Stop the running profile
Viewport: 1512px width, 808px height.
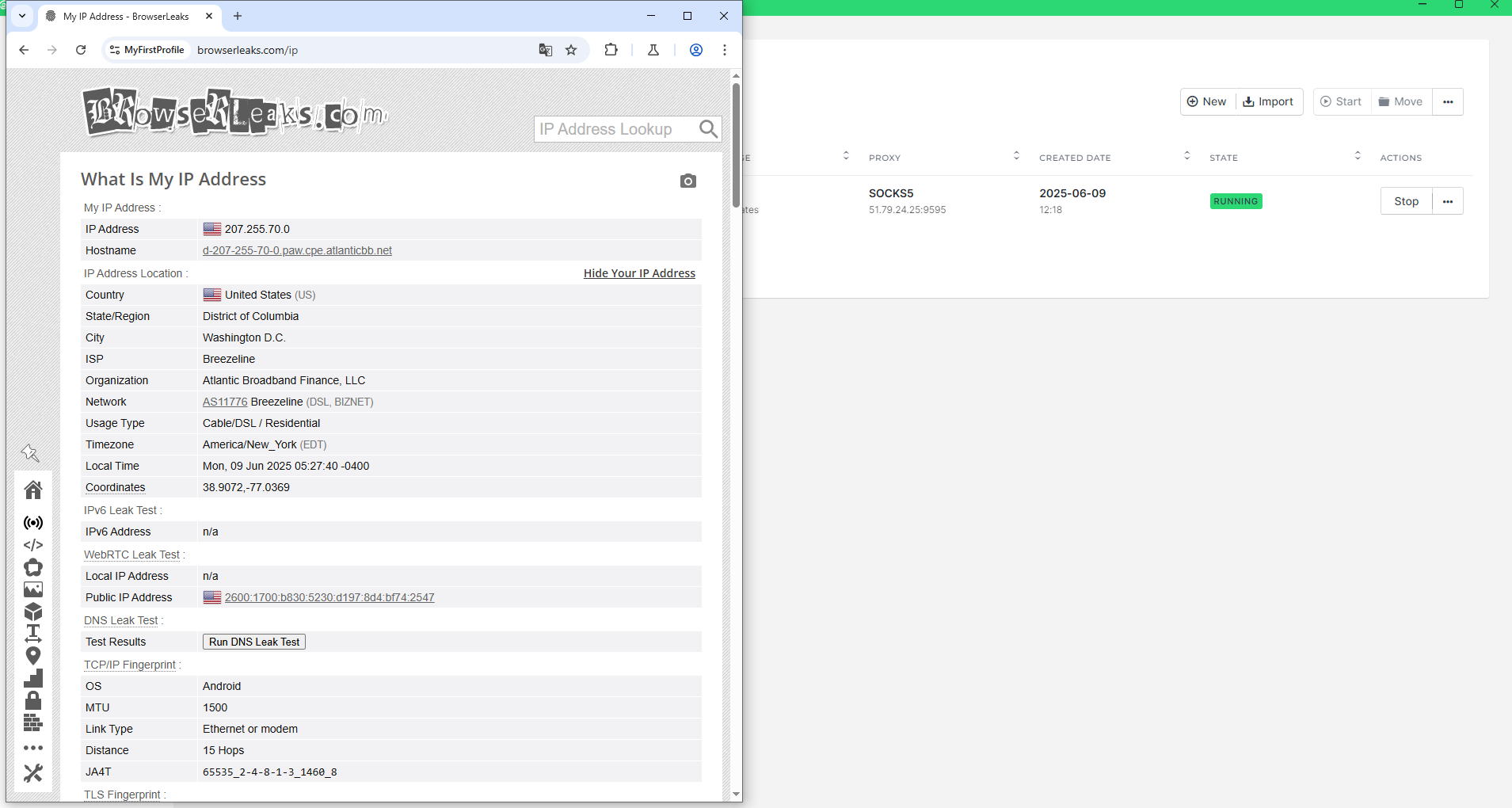coord(1406,201)
